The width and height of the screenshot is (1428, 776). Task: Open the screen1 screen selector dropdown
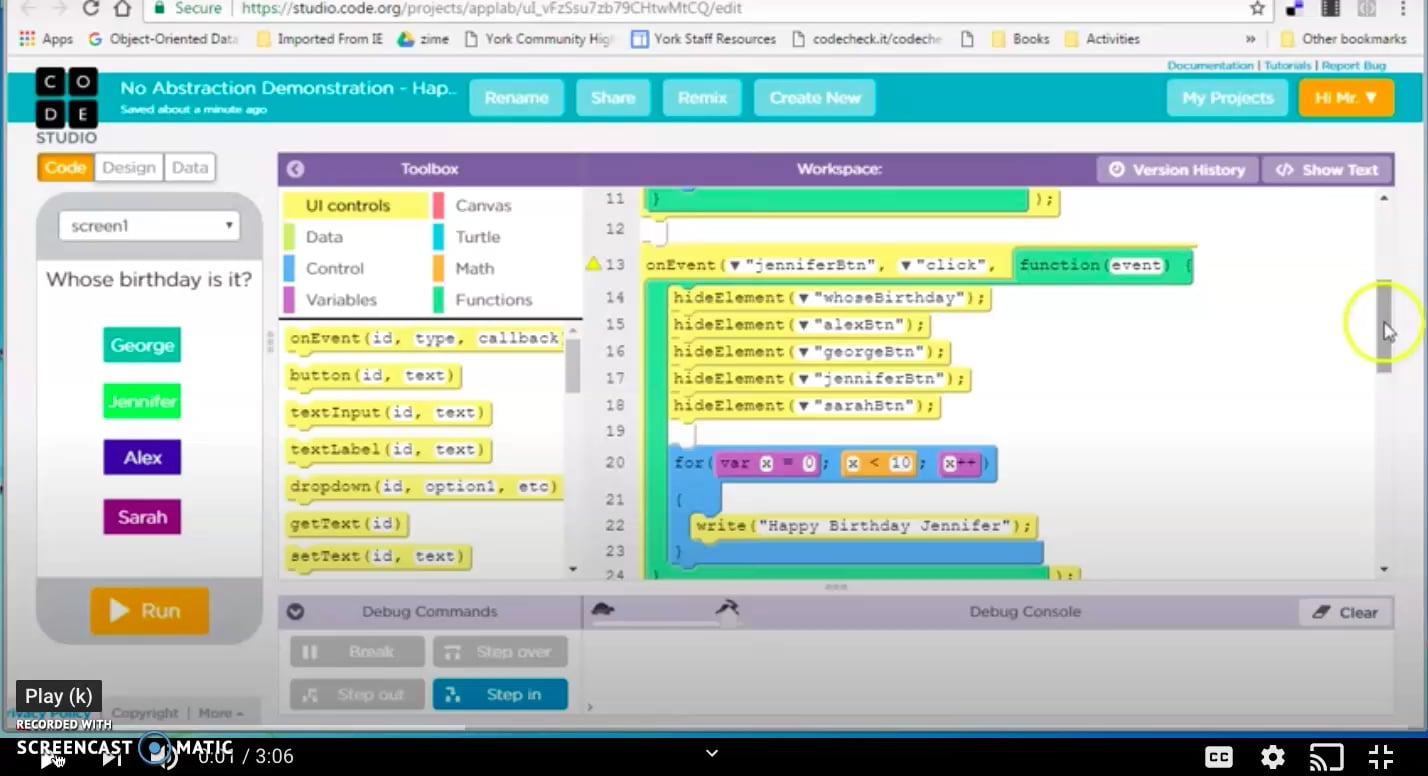point(150,226)
